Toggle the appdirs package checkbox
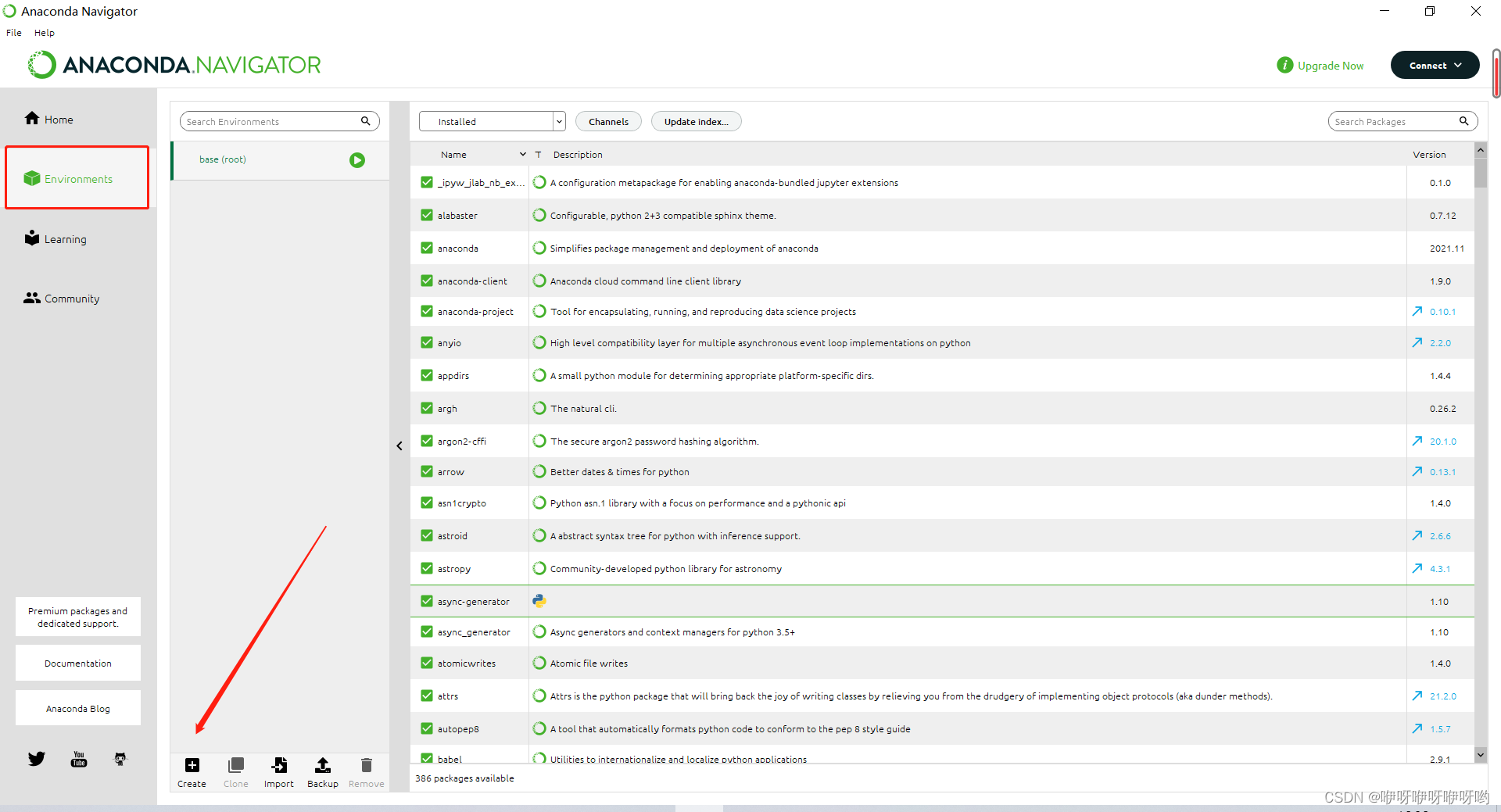The width and height of the screenshot is (1501, 812). [427, 375]
